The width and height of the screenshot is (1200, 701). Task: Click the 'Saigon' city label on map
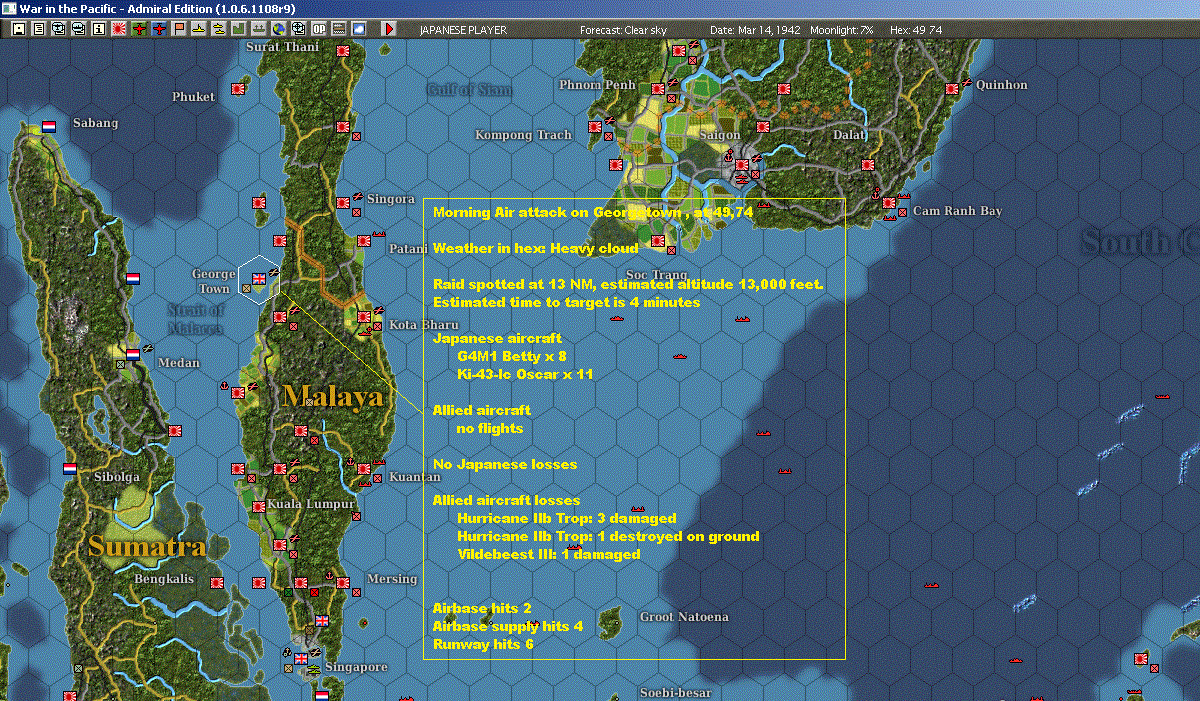[720, 135]
